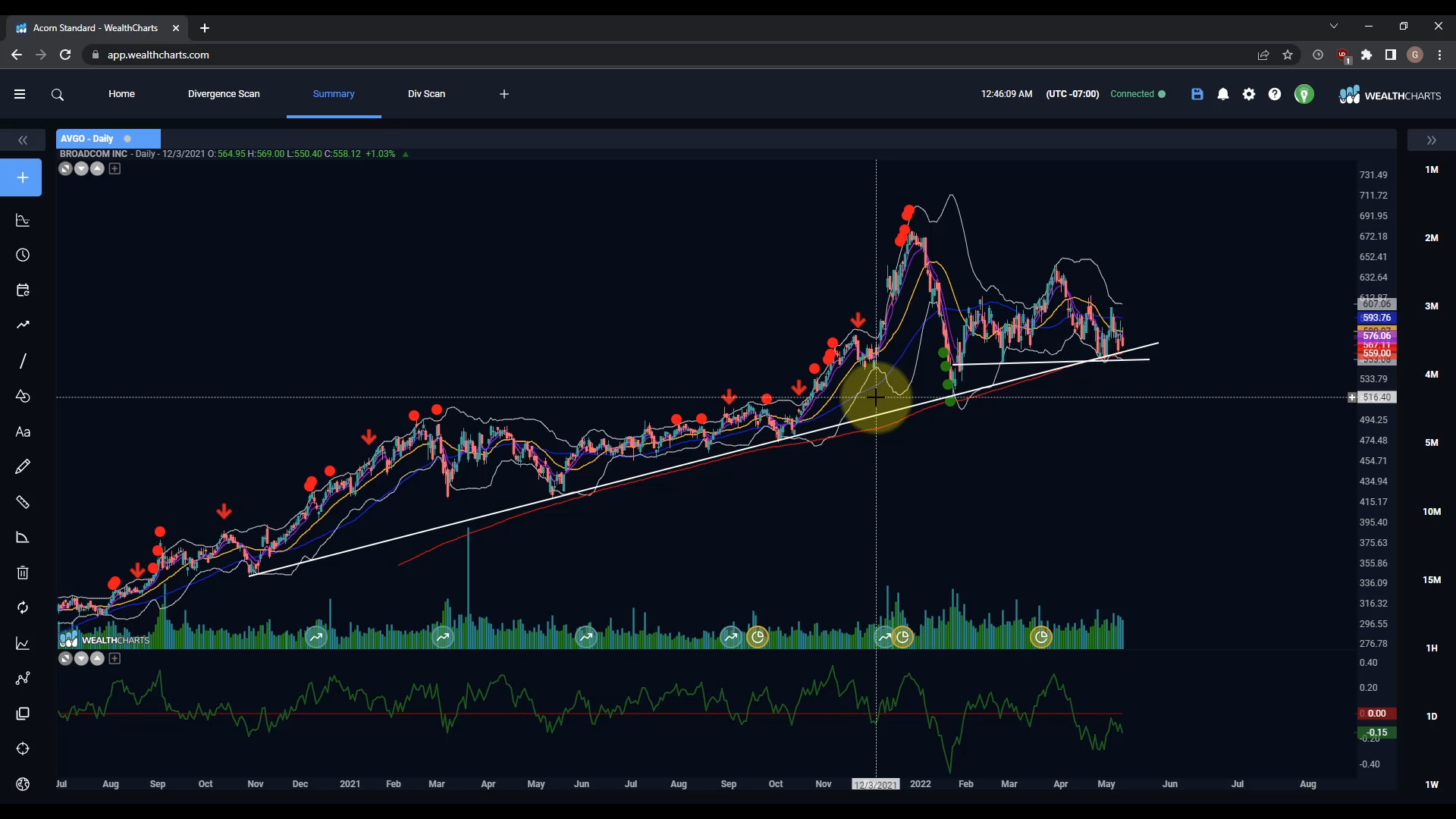Set timeframe to 3M
This screenshot has height=819, width=1456.
(x=1432, y=306)
